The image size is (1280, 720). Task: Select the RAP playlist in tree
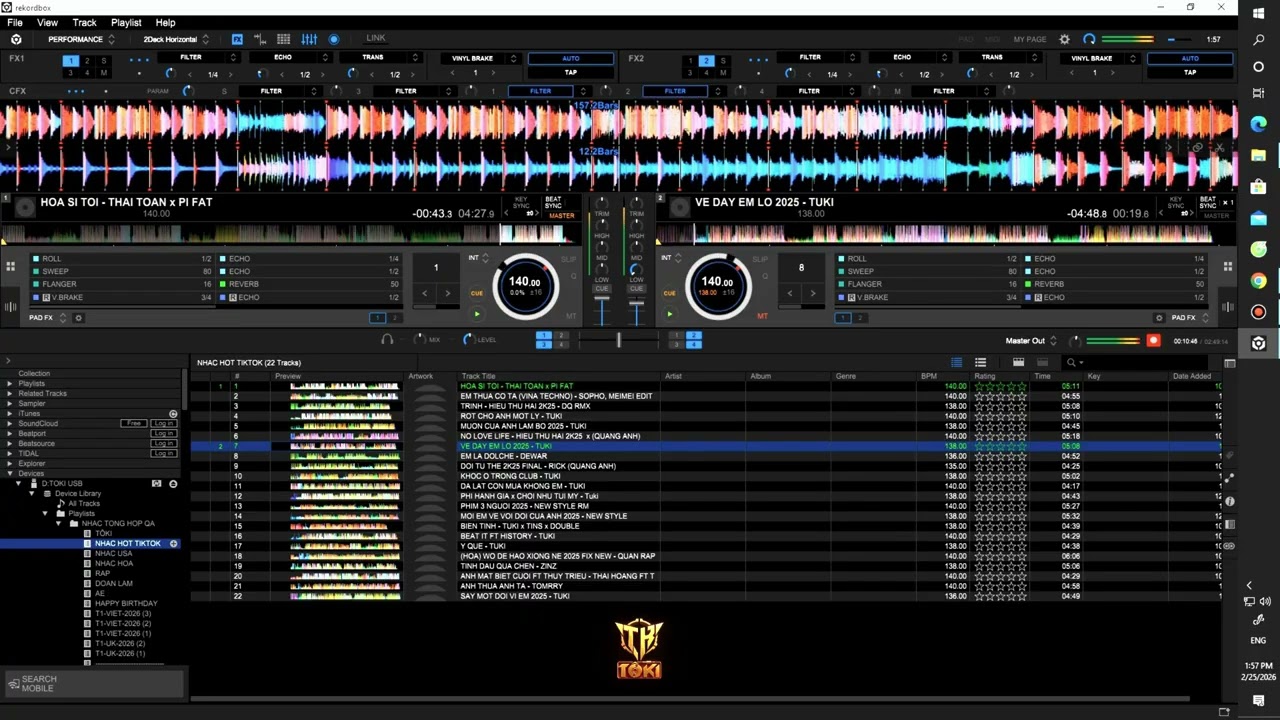point(103,573)
